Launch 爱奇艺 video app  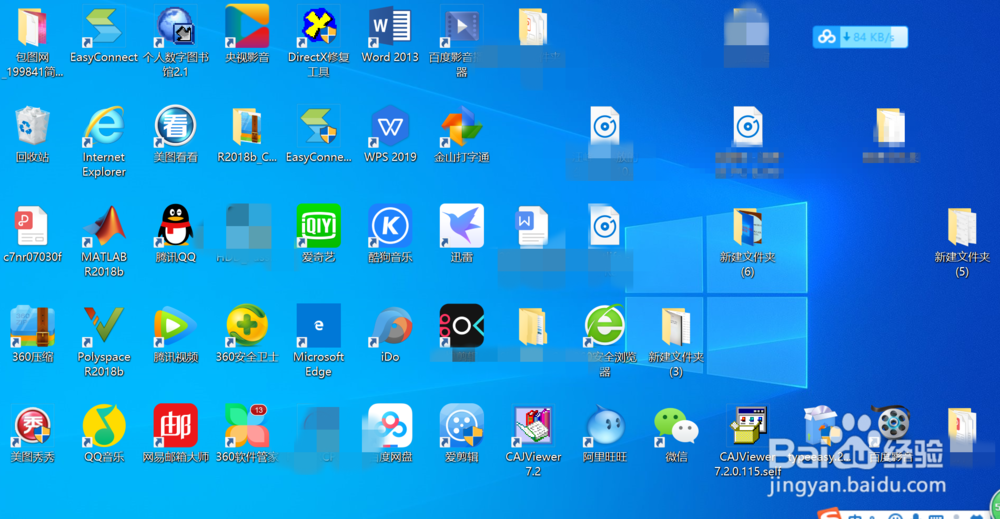318,226
